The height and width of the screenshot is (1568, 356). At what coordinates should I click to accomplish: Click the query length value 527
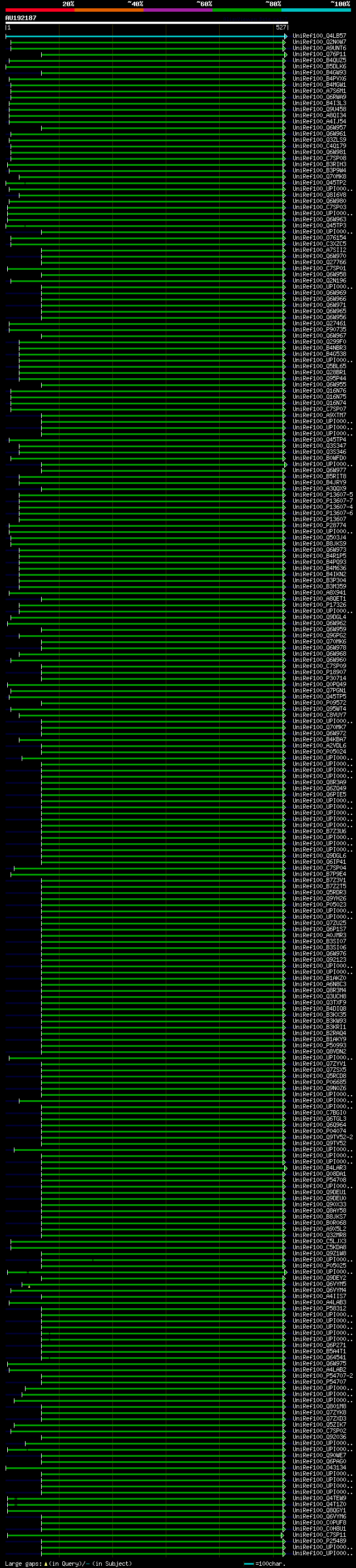pos(280,27)
